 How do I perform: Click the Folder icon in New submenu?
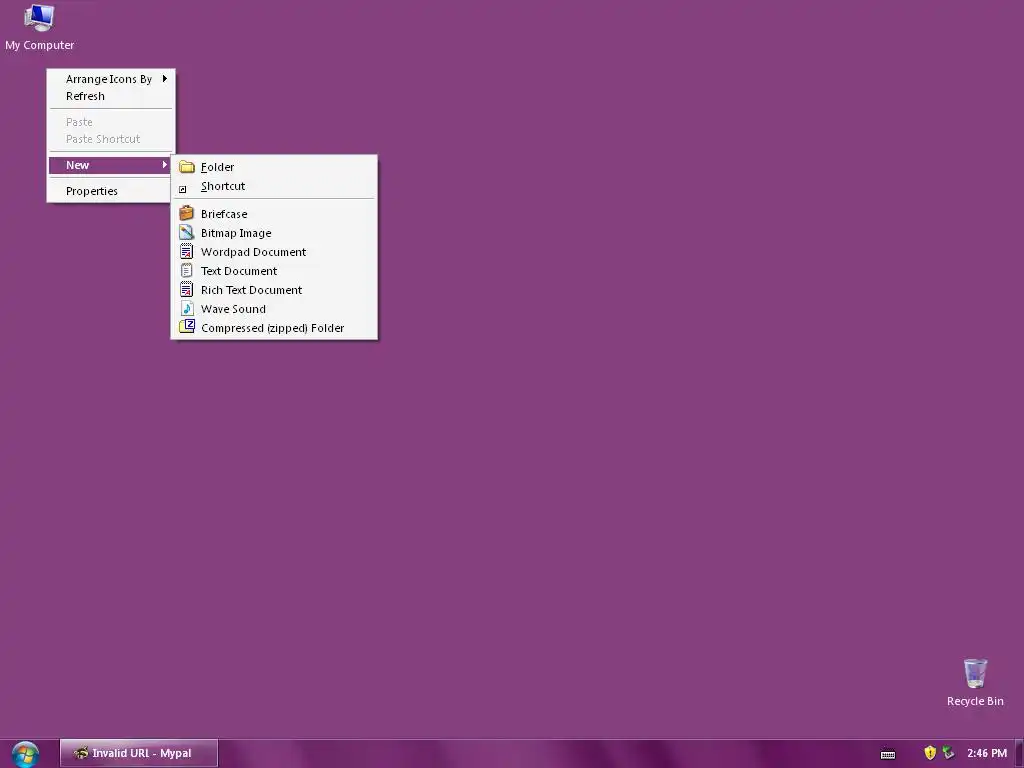(x=187, y=167)
